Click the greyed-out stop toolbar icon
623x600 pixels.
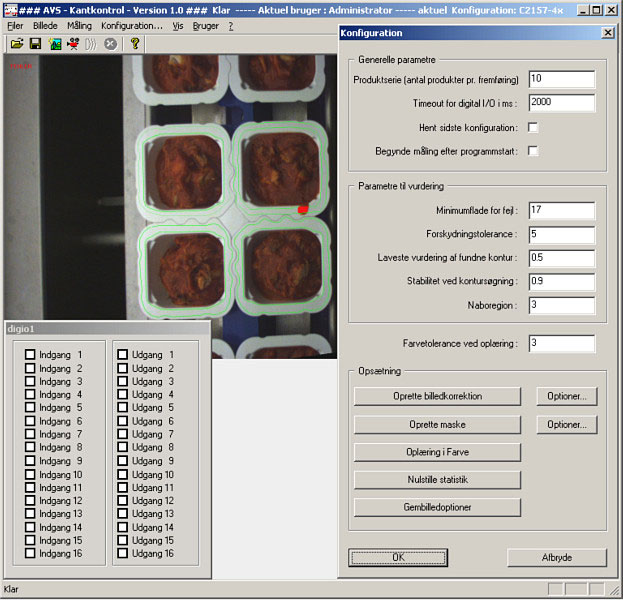pos(110,44)
